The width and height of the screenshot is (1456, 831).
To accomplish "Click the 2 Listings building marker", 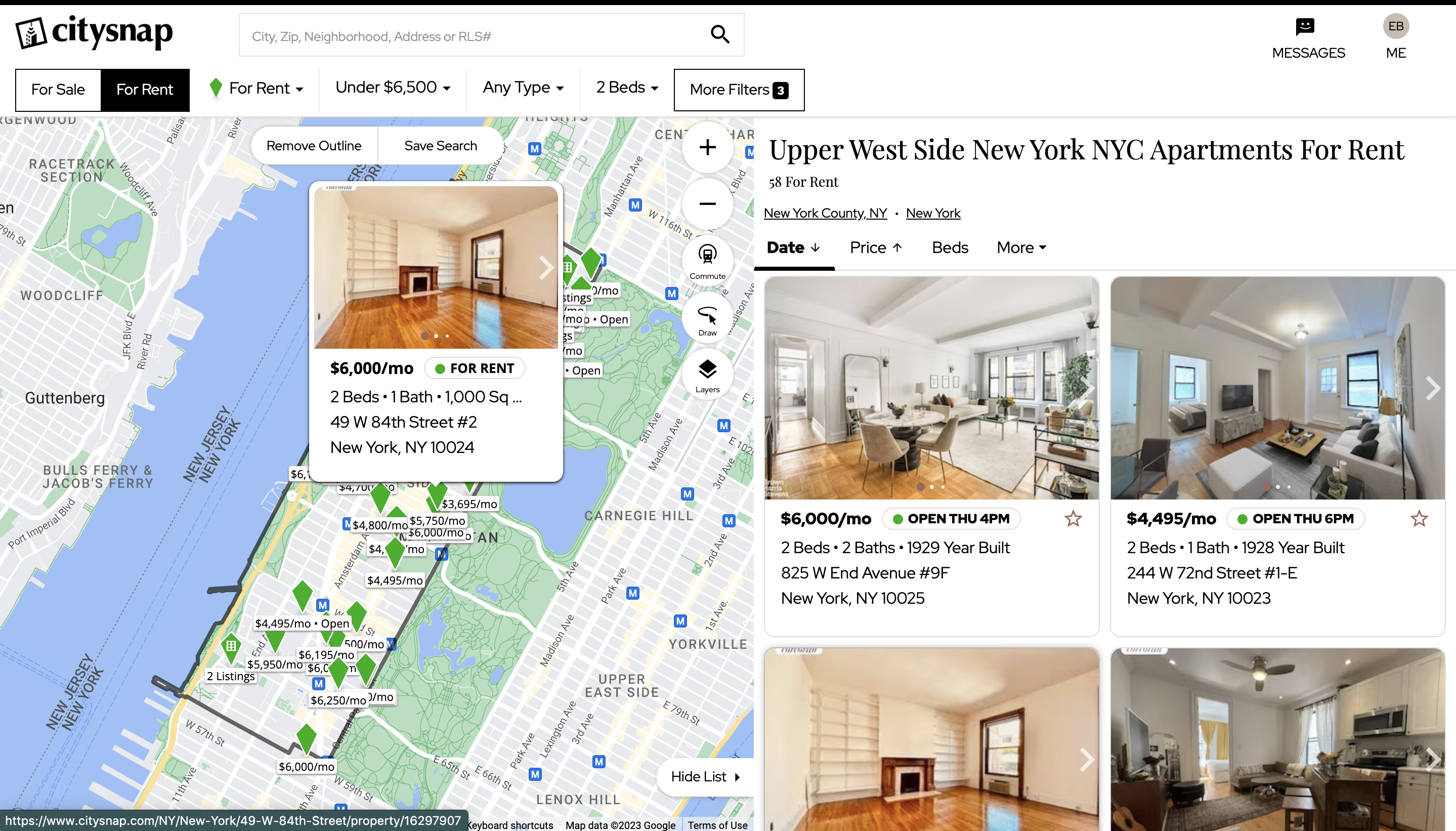I will (x=231, y=648).
